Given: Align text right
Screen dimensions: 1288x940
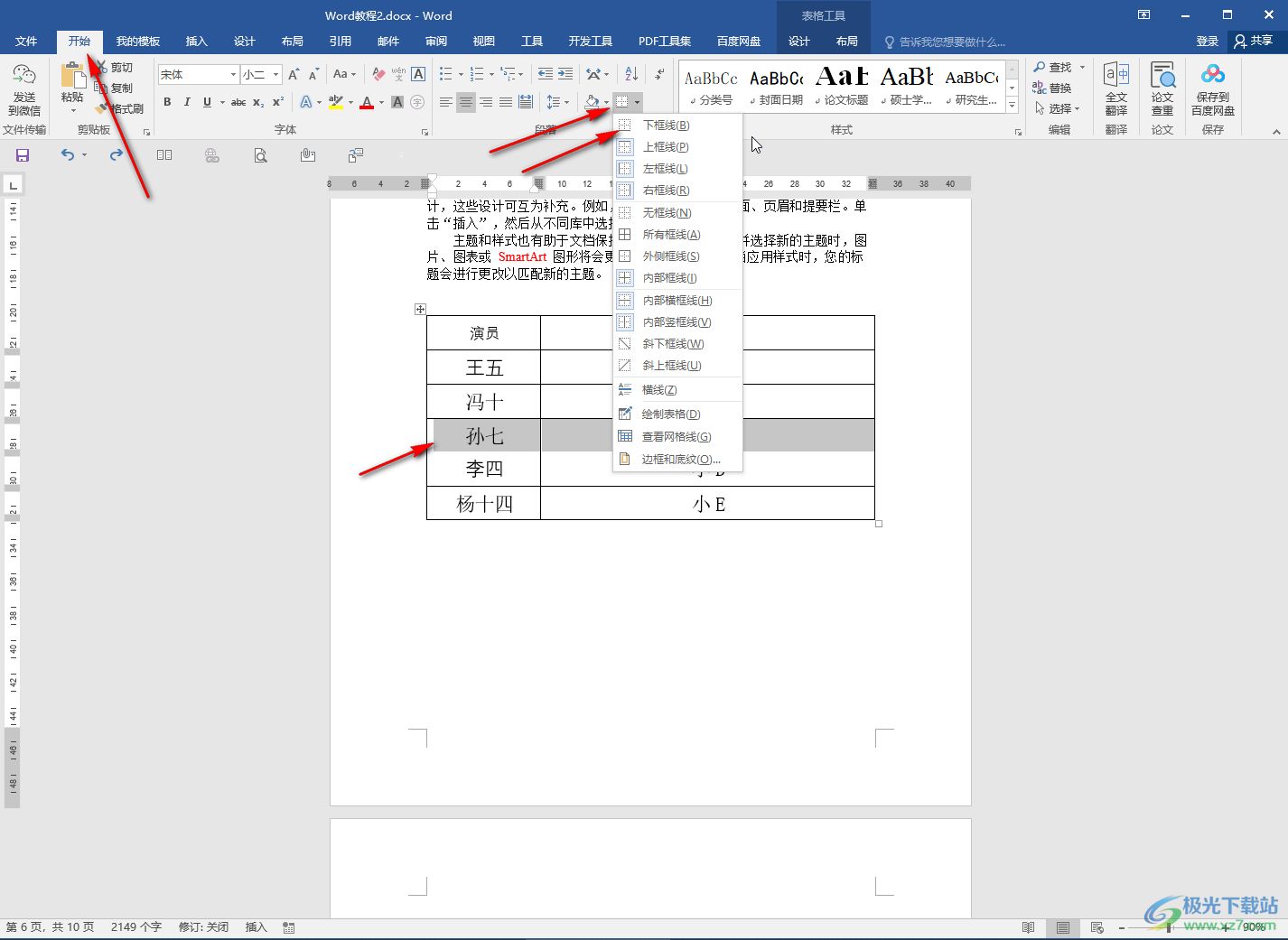Looking at the screenshot, I should (x=486, y=102).
